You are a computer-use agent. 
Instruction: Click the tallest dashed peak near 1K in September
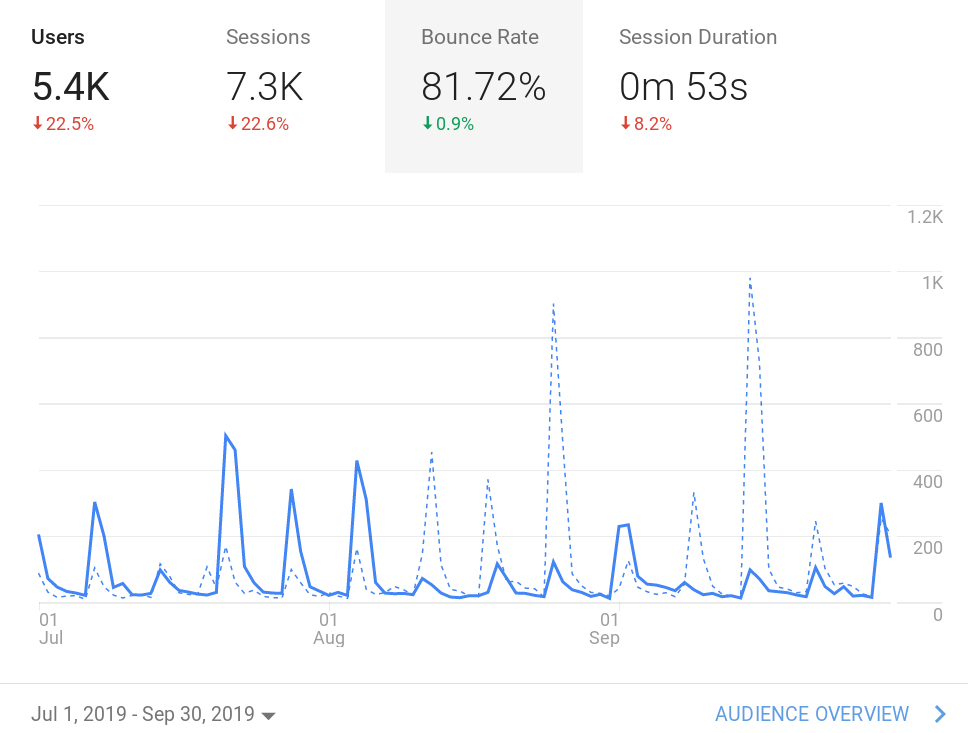pos(750,279)
